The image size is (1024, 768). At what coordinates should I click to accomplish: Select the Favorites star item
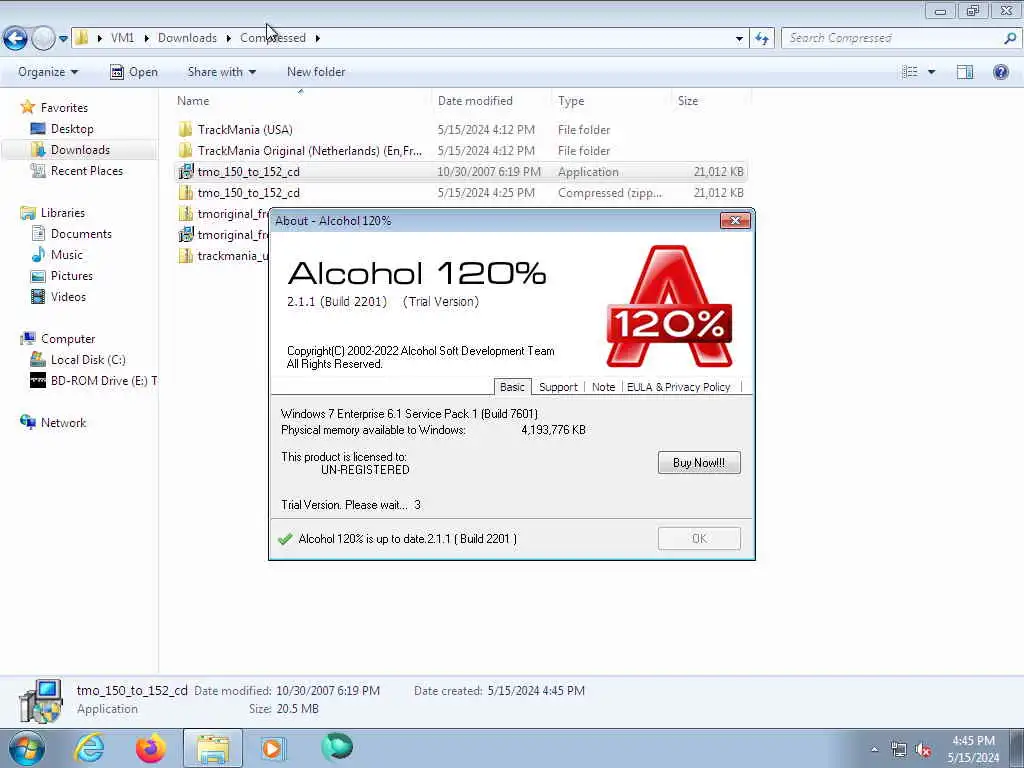[54, 107]
